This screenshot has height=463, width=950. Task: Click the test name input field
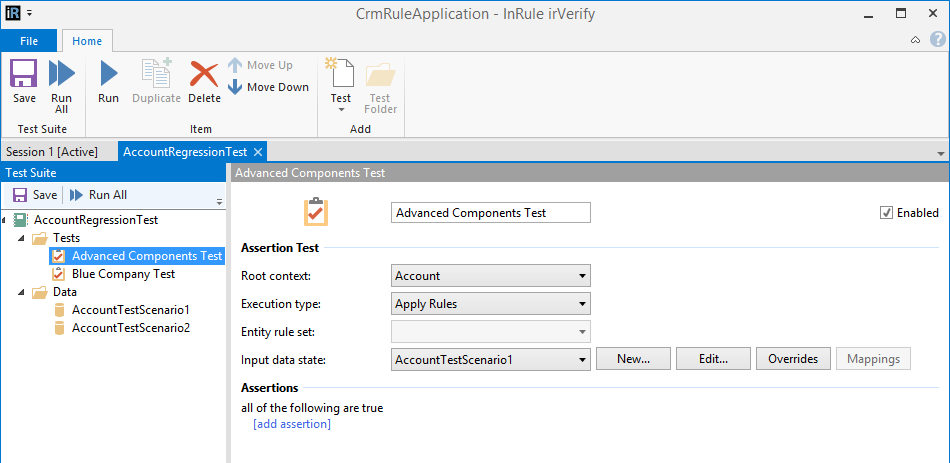(491, 213)
